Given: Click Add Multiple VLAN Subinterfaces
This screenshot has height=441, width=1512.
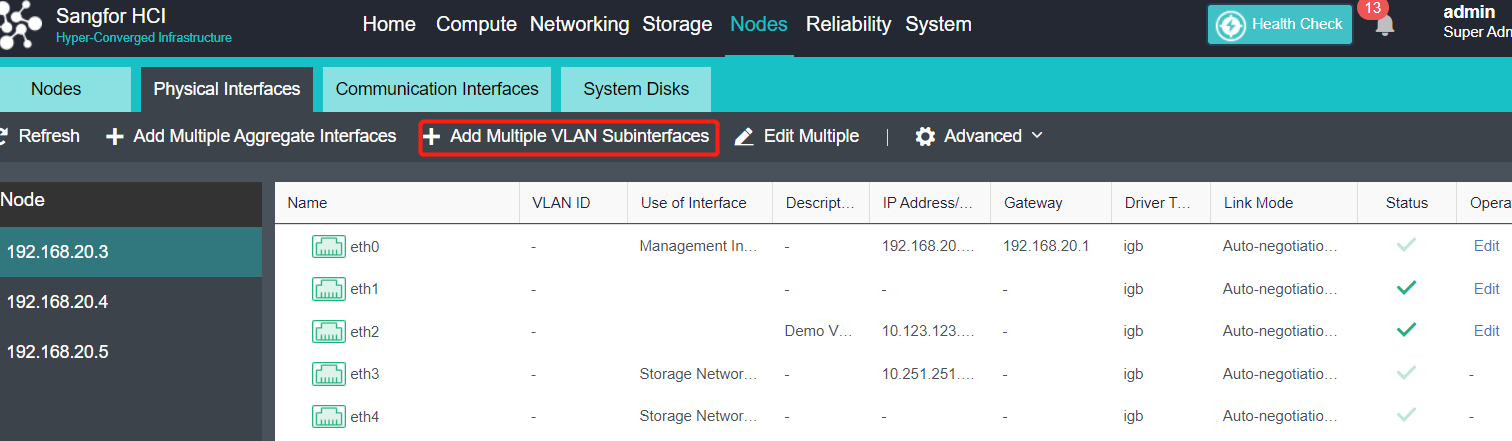Looking at the screenshot, I should 567,136.
